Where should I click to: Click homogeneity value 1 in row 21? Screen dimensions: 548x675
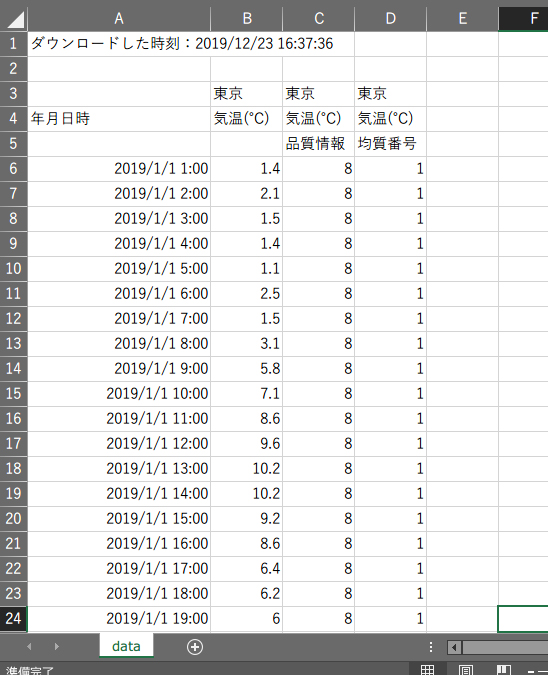pyautogui.click(x=390, y=543)
